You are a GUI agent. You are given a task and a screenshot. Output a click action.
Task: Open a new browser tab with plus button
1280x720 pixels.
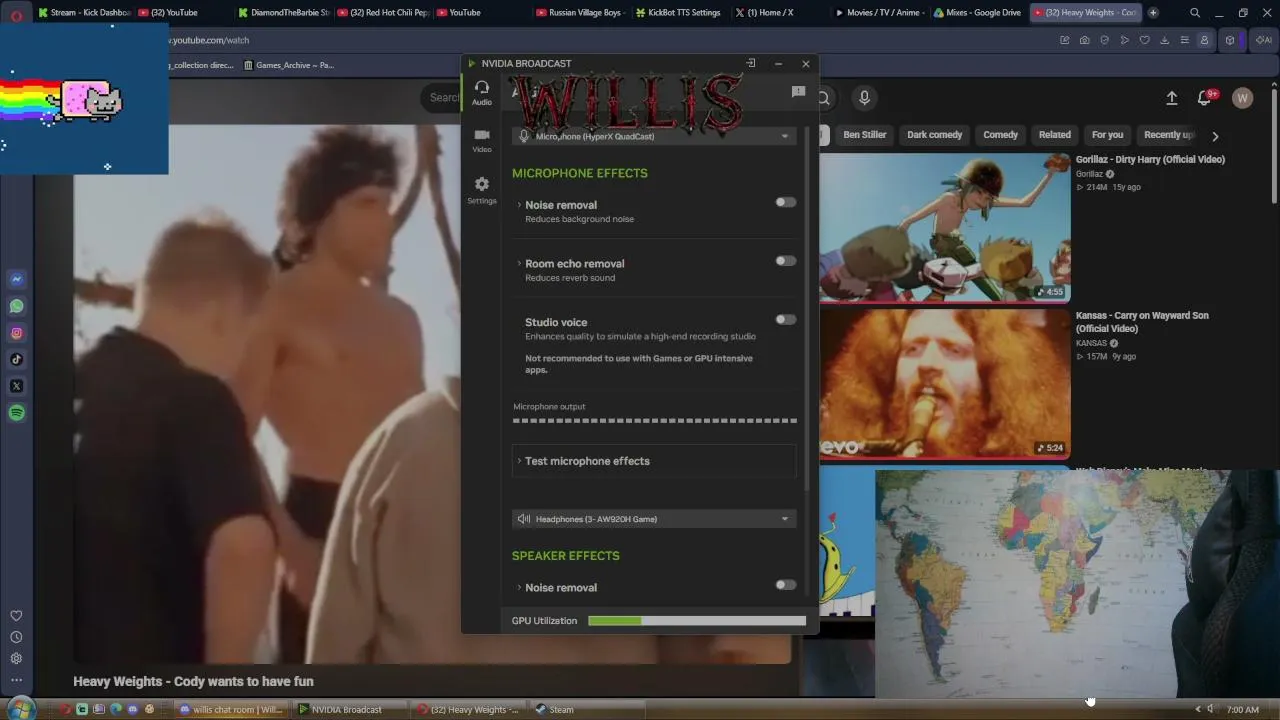1153,13
